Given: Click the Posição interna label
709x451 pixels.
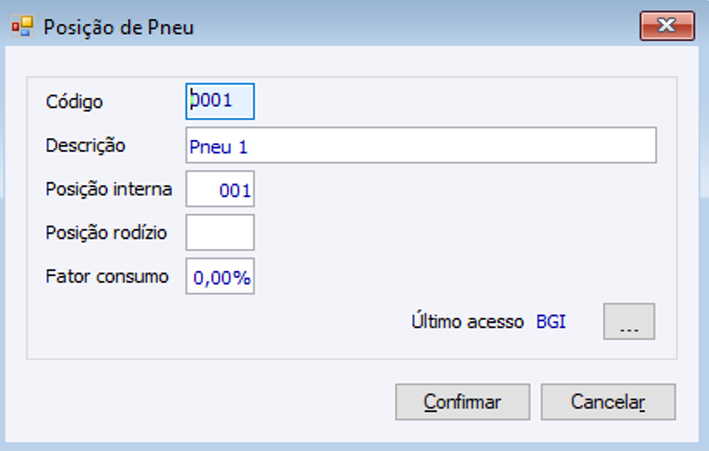Looking at the screenshot, I should (x=109, y=189).
